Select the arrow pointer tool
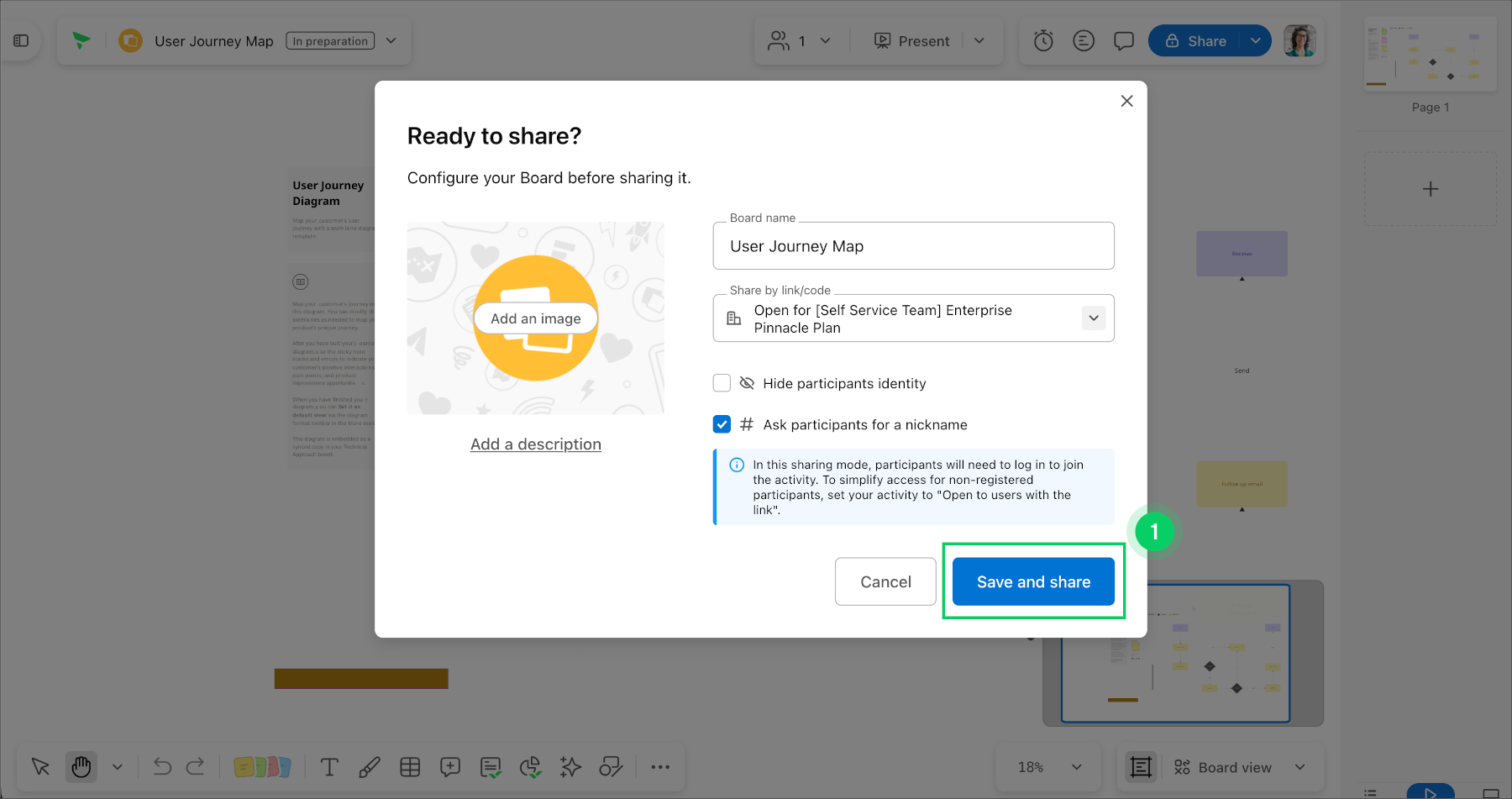 click(40, 766)
